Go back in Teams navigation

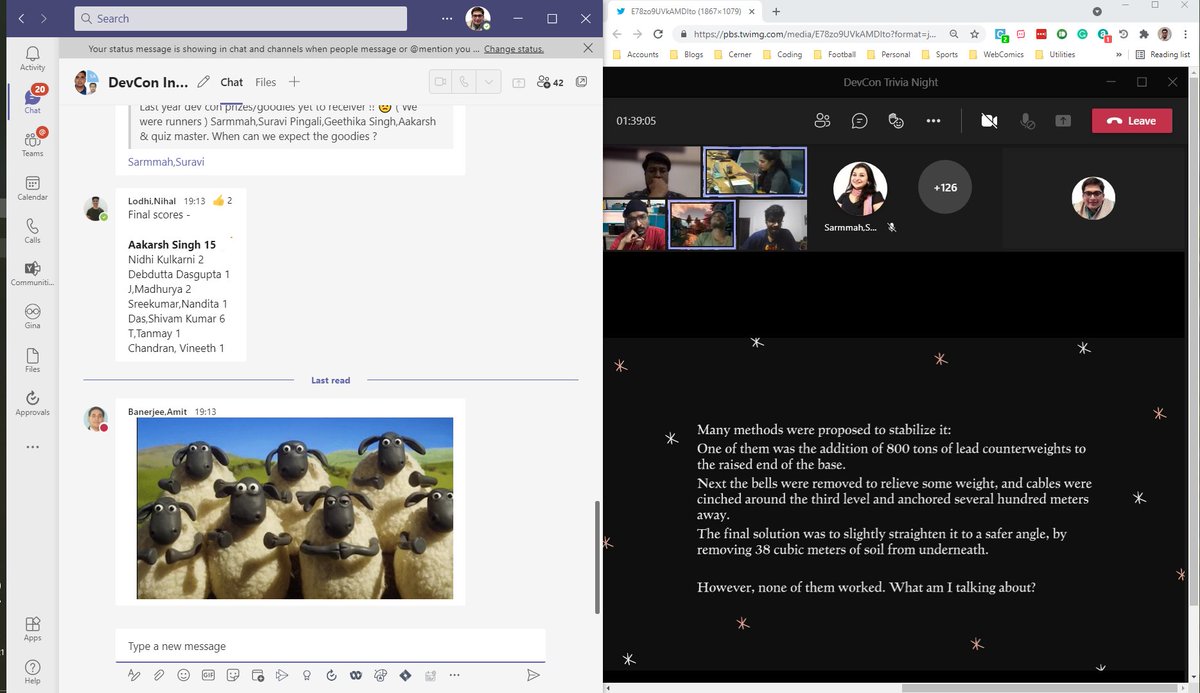22,18
